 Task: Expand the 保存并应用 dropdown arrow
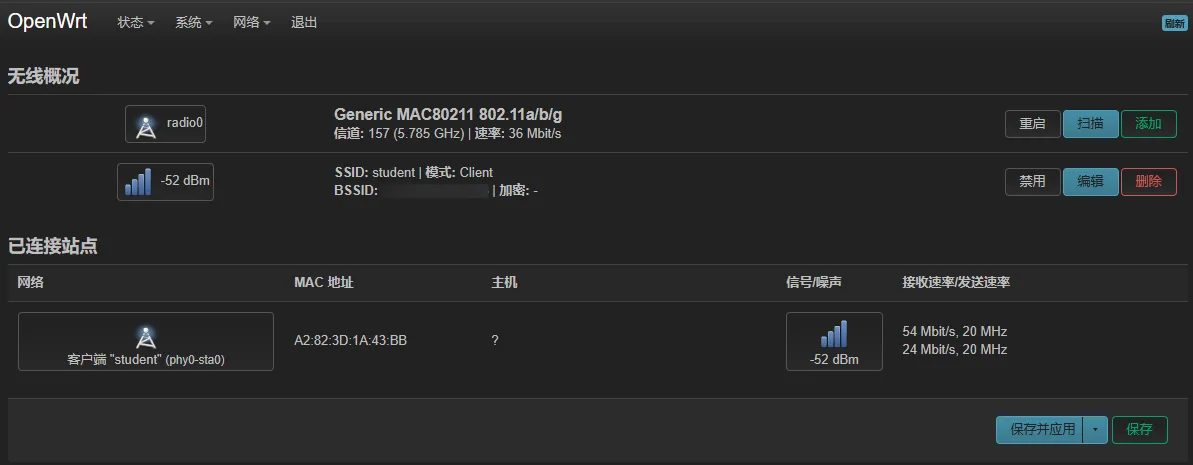click(1094, 430)
